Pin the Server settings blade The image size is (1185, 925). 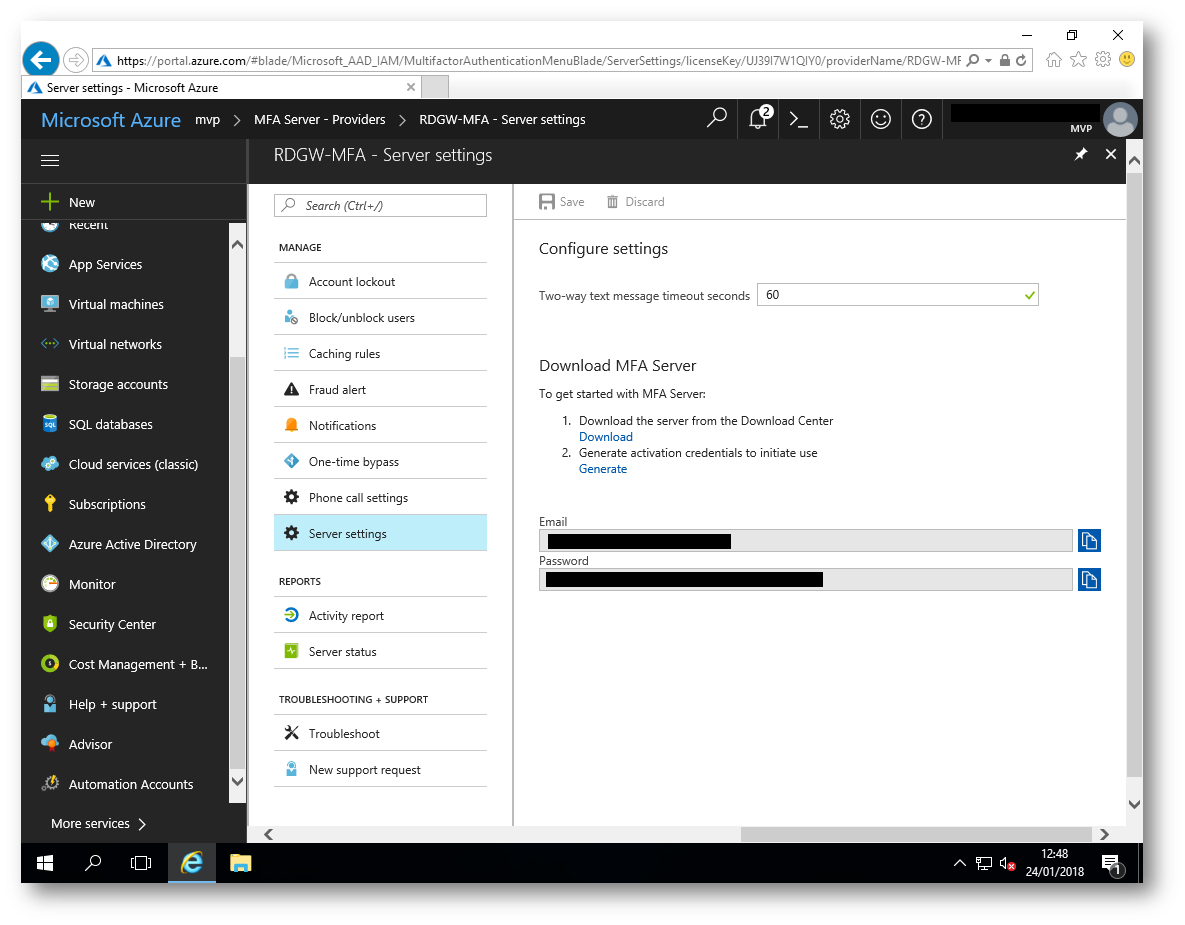(x=1081, y=154)
